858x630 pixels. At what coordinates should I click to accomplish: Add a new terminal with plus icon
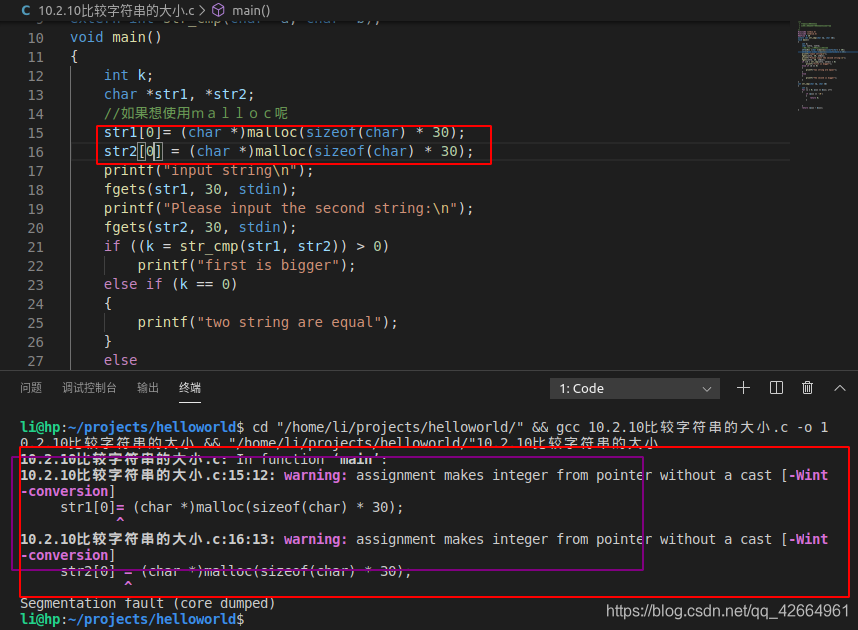point(743,388)
